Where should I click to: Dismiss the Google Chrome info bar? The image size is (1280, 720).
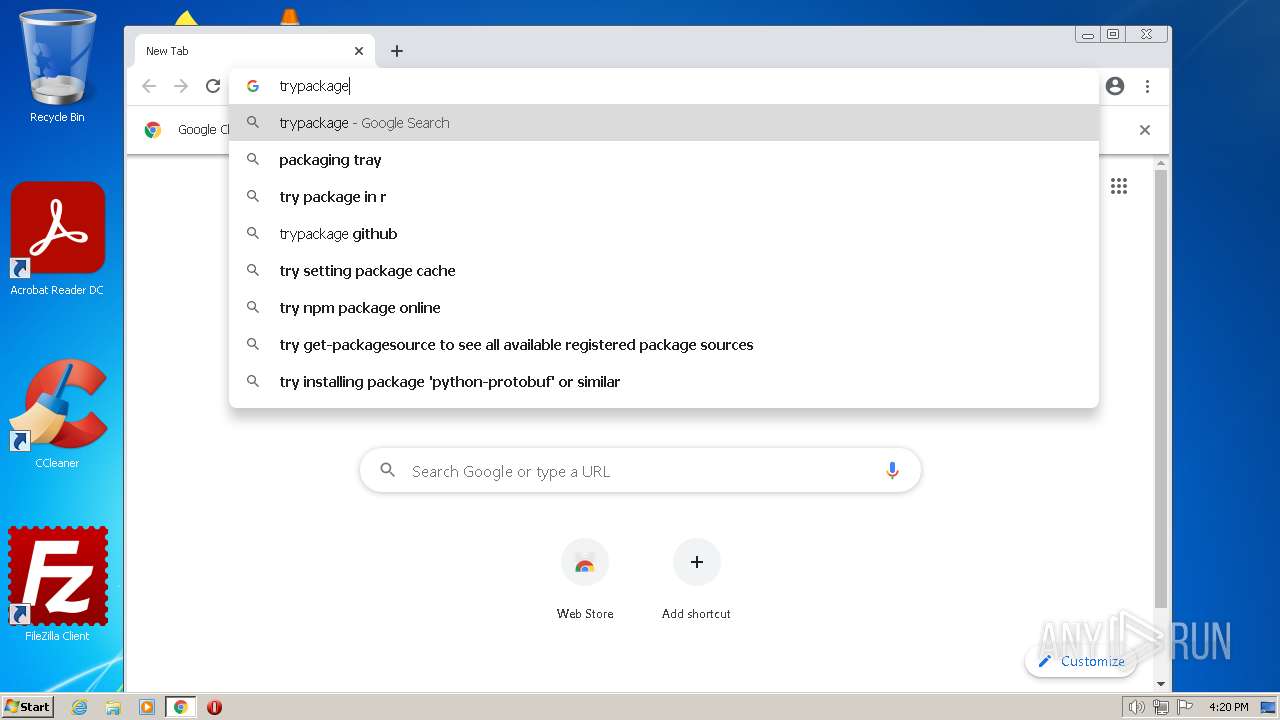click(x=1145, y=130)
